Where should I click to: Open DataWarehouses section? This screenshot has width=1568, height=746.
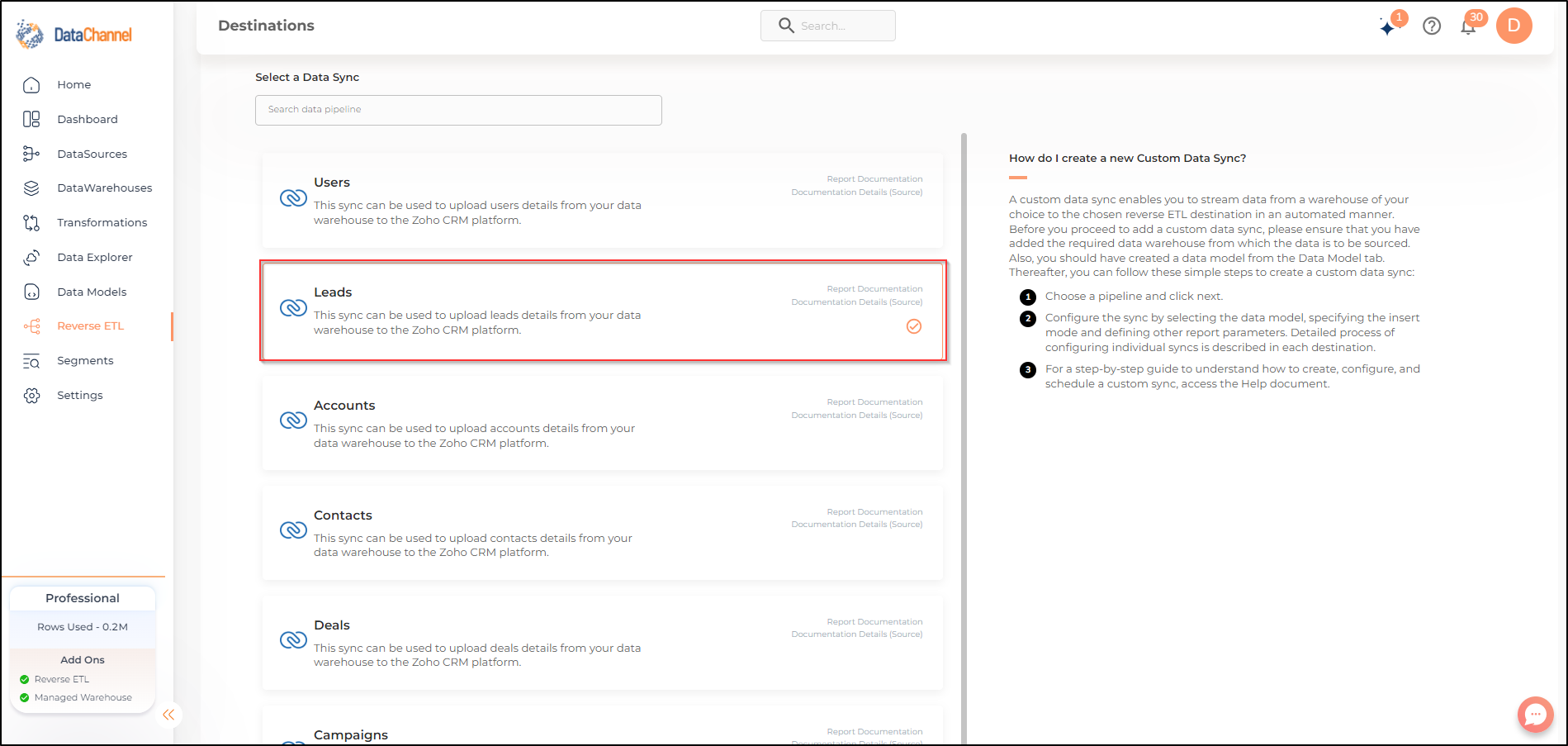pyautogui.click(x=105, y=188)
